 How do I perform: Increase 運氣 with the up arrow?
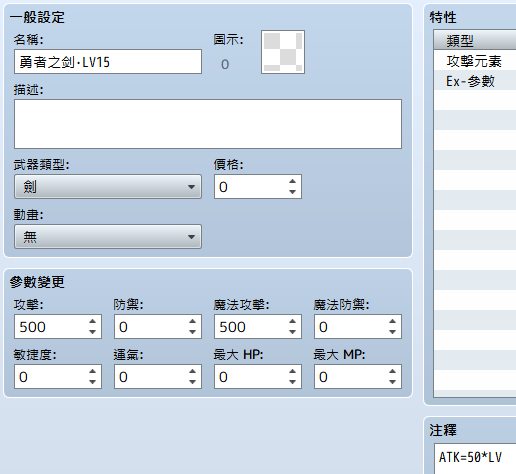192,371
